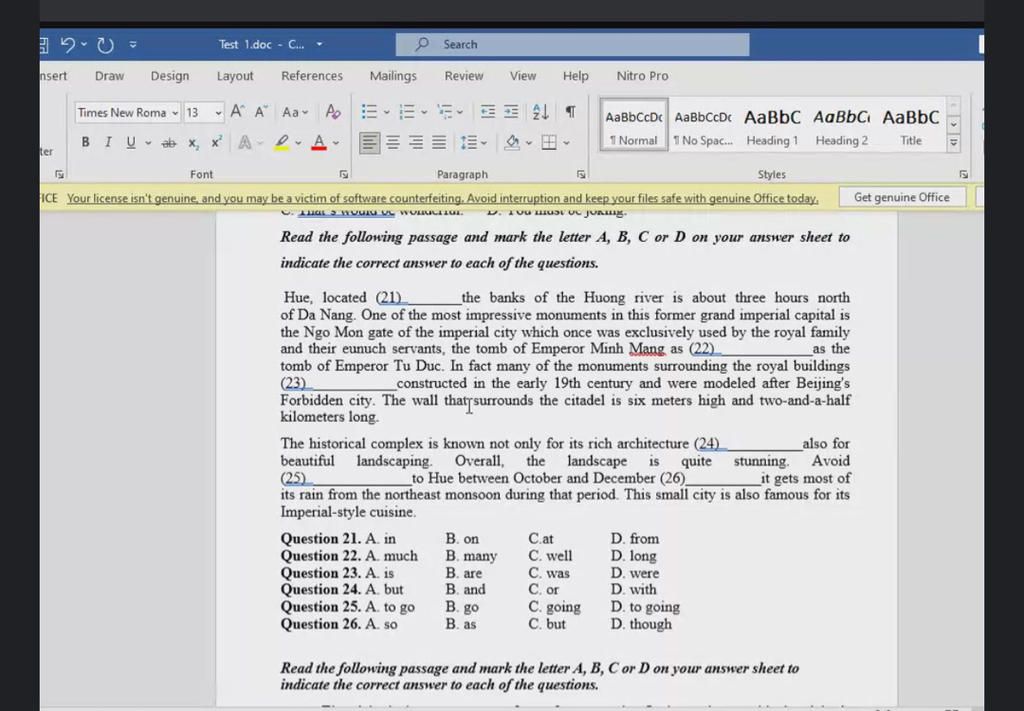The image size is (1024, 711).
Task: Apply the No Spacing style
Action: [703, 125]
